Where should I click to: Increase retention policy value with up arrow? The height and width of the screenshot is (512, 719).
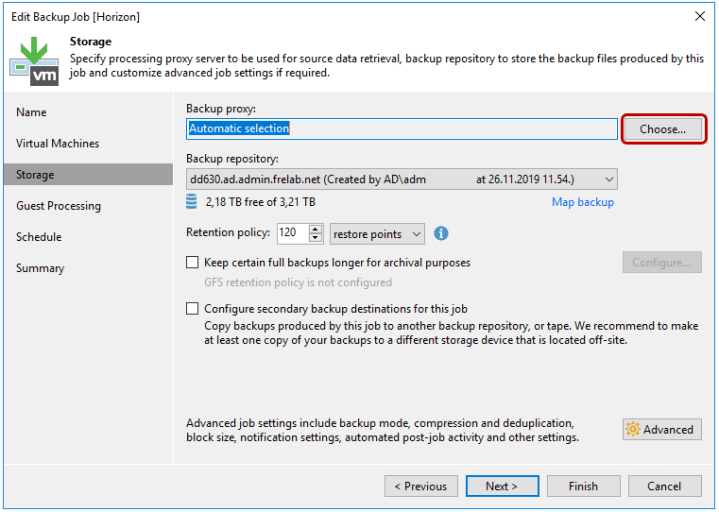tap(316, 229)
